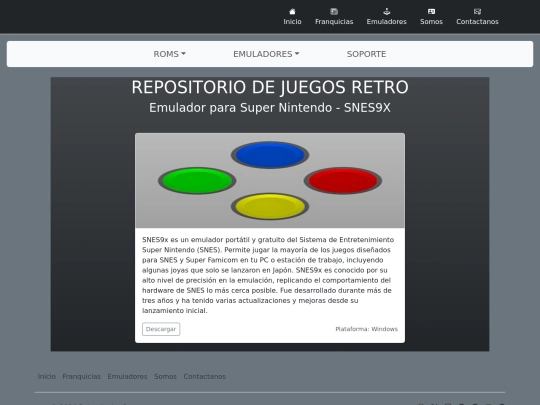This screenshot has height=405, width=540.
Task: Click the SNES colored buttons image
Action: click(270, 180)
